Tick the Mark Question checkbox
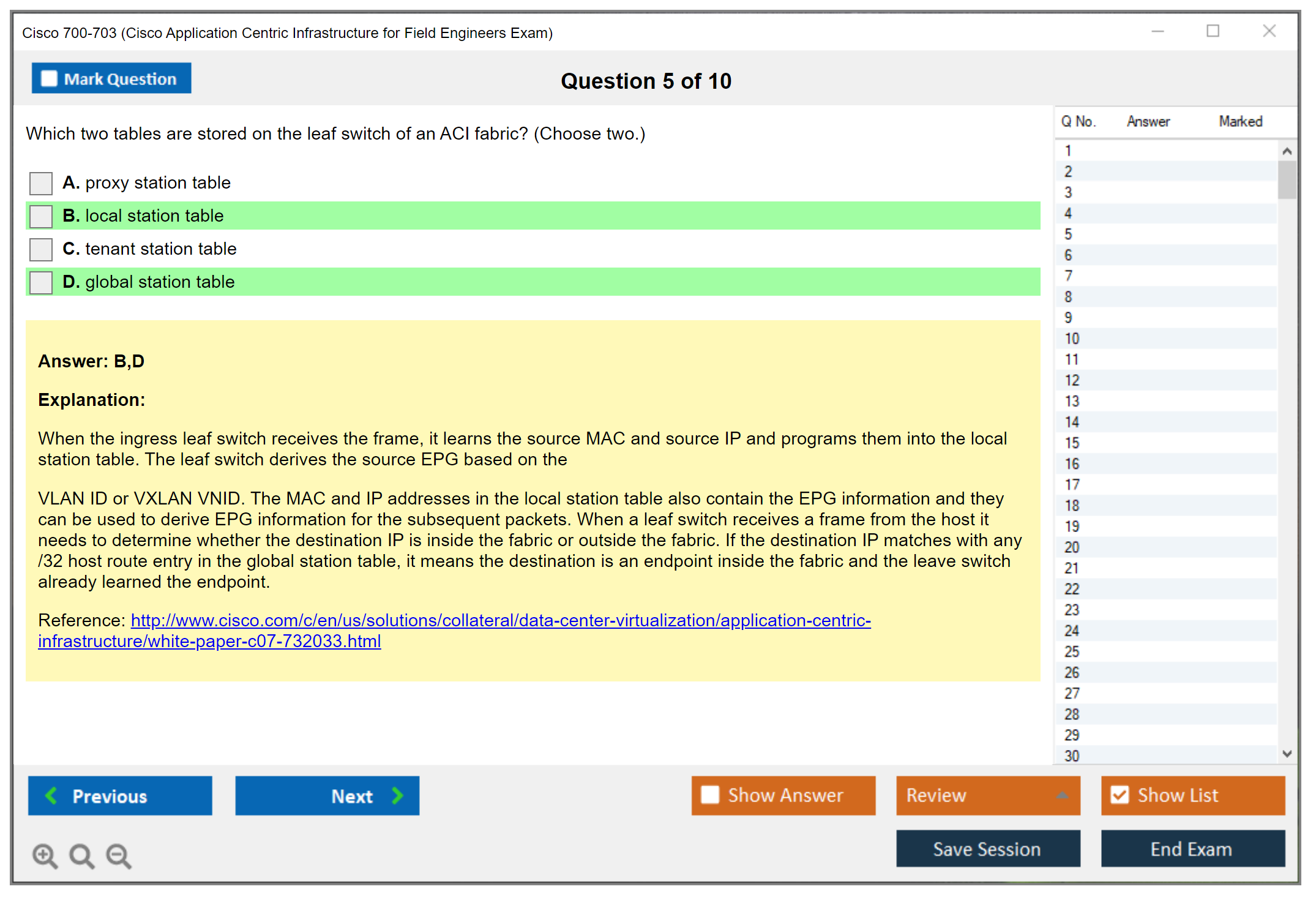This screenshot has height=900, width=1316. click(x=49, y=79)
